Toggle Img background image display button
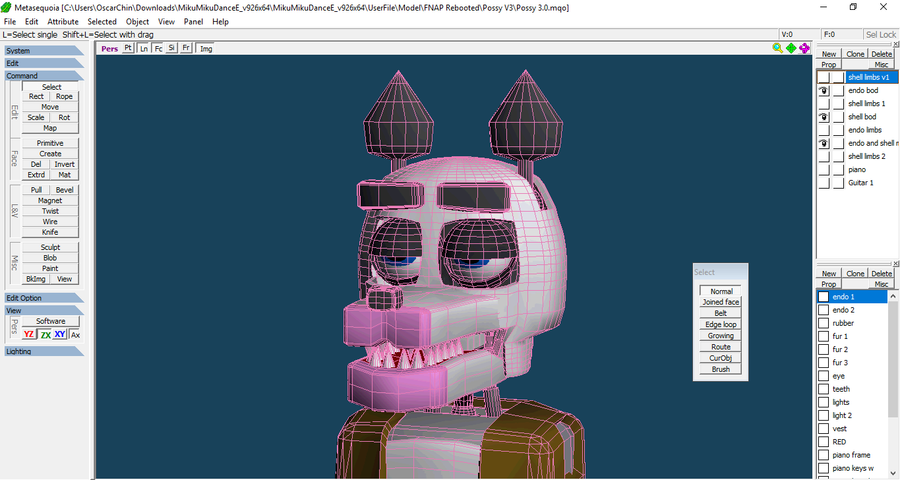This screenshot has height=480, width=900. [206, 48]
